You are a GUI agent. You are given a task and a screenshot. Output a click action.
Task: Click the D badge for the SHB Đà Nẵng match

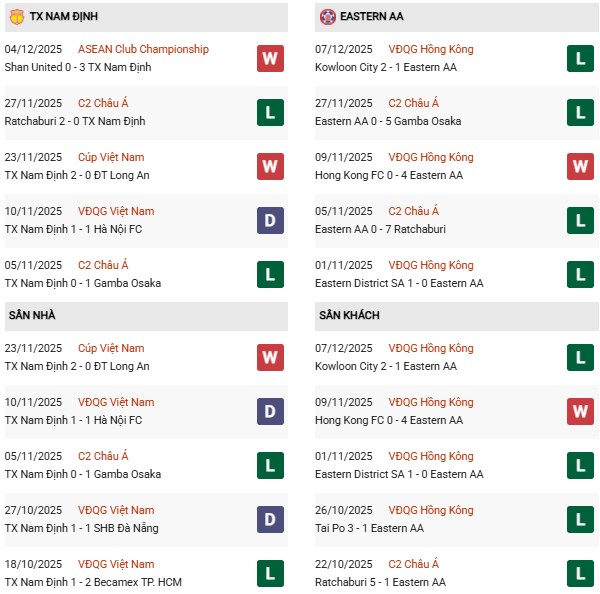coord(270,518)
